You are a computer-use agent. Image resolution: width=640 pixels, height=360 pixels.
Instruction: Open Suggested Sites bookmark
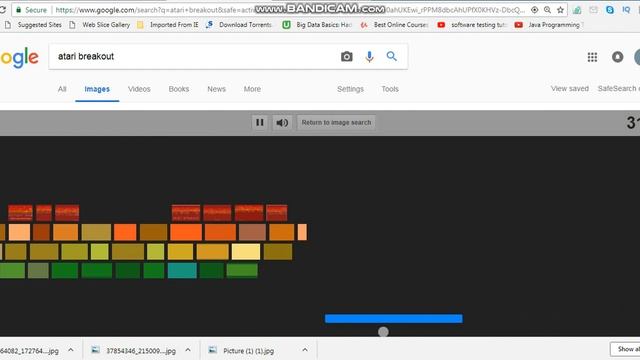coord(33,25)
